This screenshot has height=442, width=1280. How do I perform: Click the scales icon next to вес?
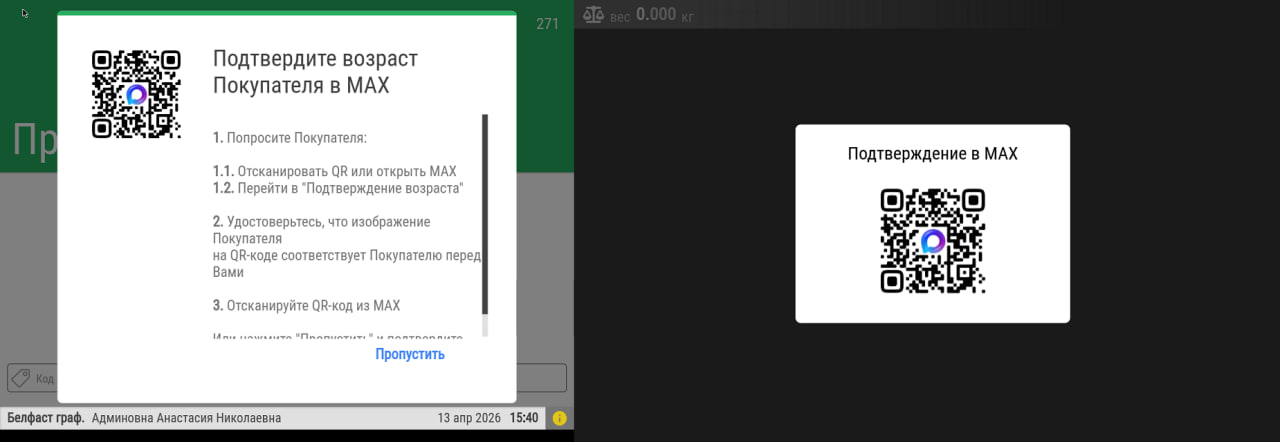click(594, 15)
